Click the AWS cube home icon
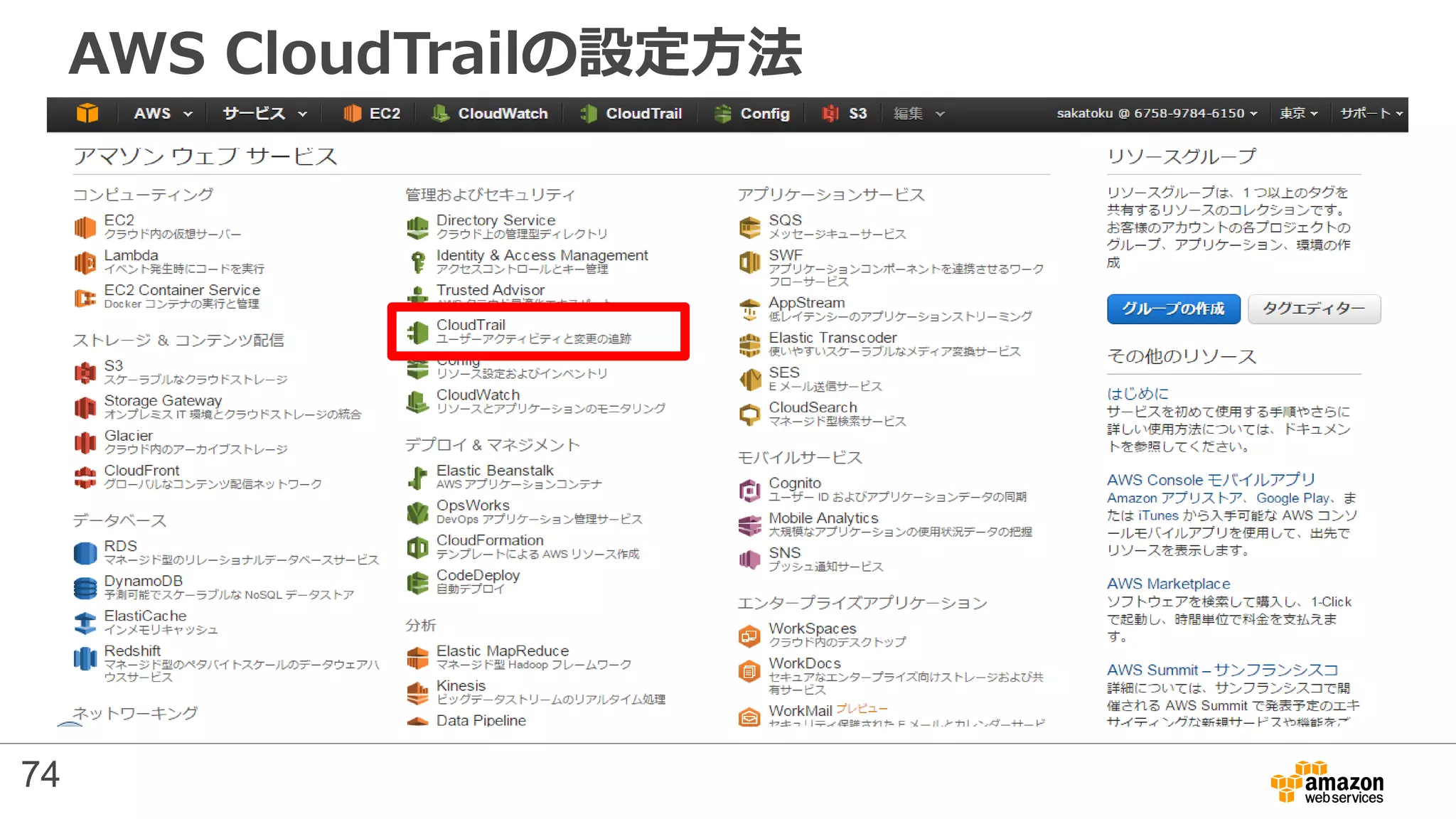 [87, 113]
